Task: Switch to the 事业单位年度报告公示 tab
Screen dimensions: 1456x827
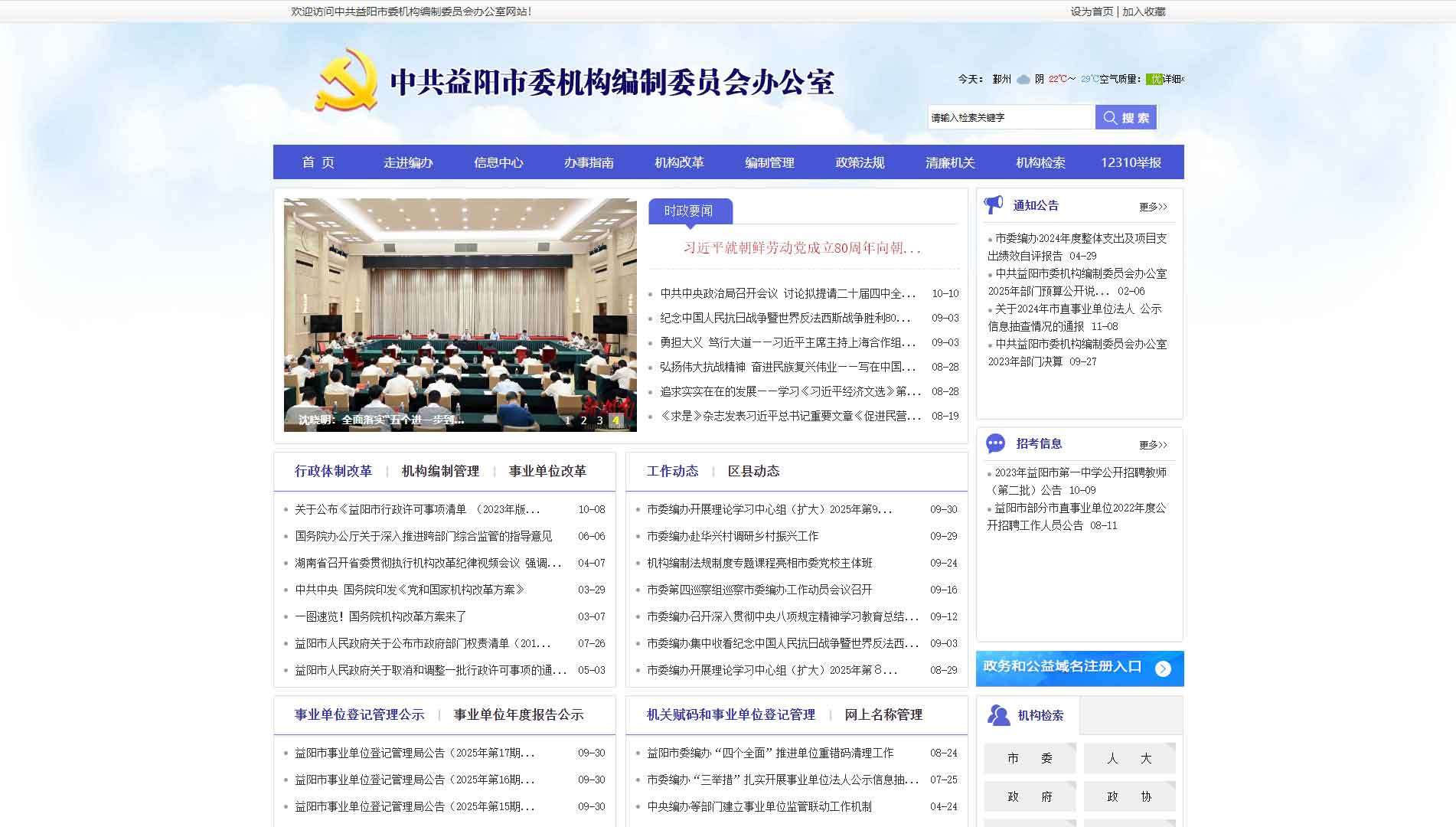Action: 518,714
